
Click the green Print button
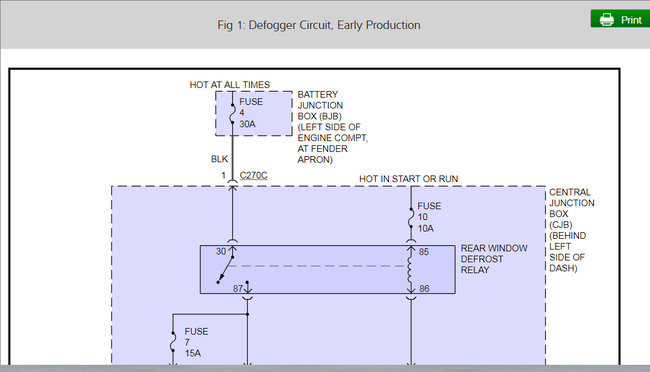point(620,19)
